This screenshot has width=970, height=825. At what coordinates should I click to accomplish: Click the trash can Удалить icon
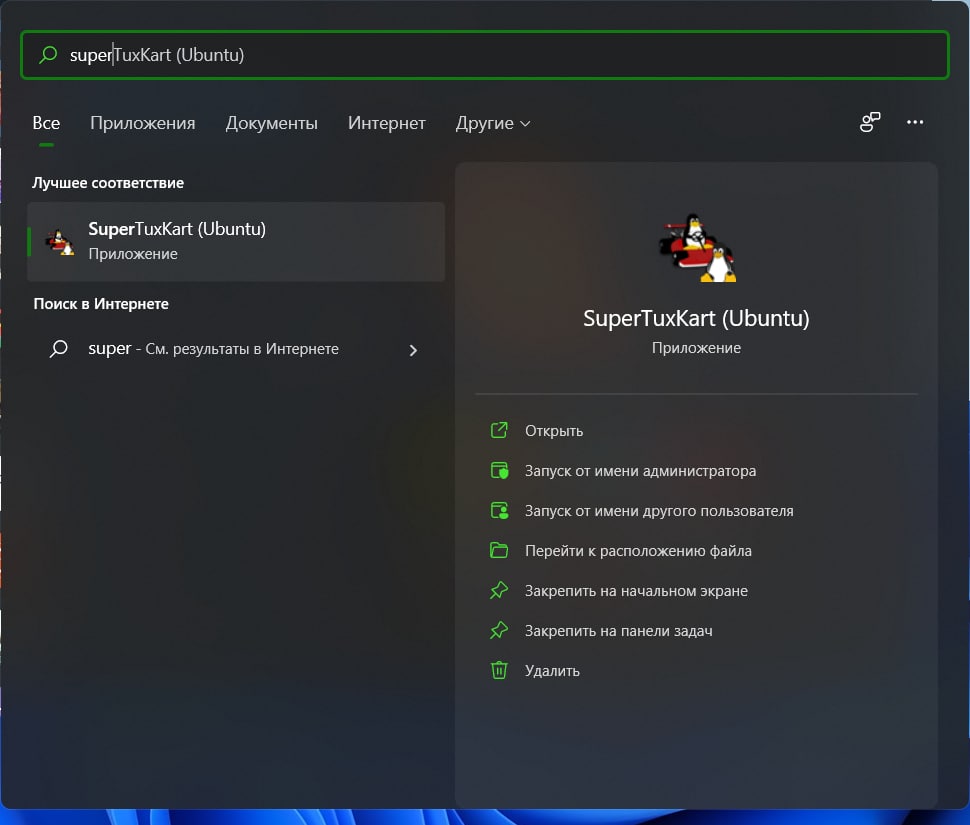click(499, 670)
